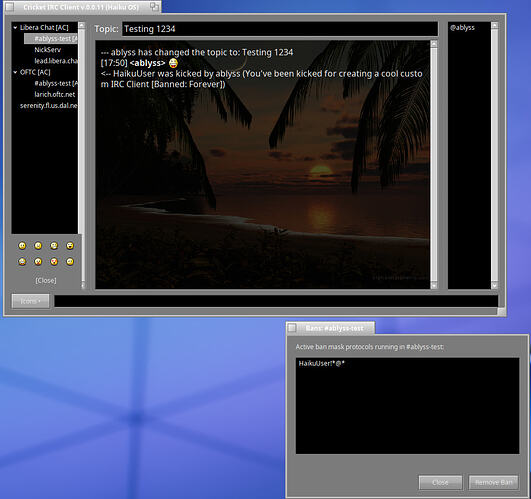Focus the message input box
Screen dimensions: 531x499
276,301
